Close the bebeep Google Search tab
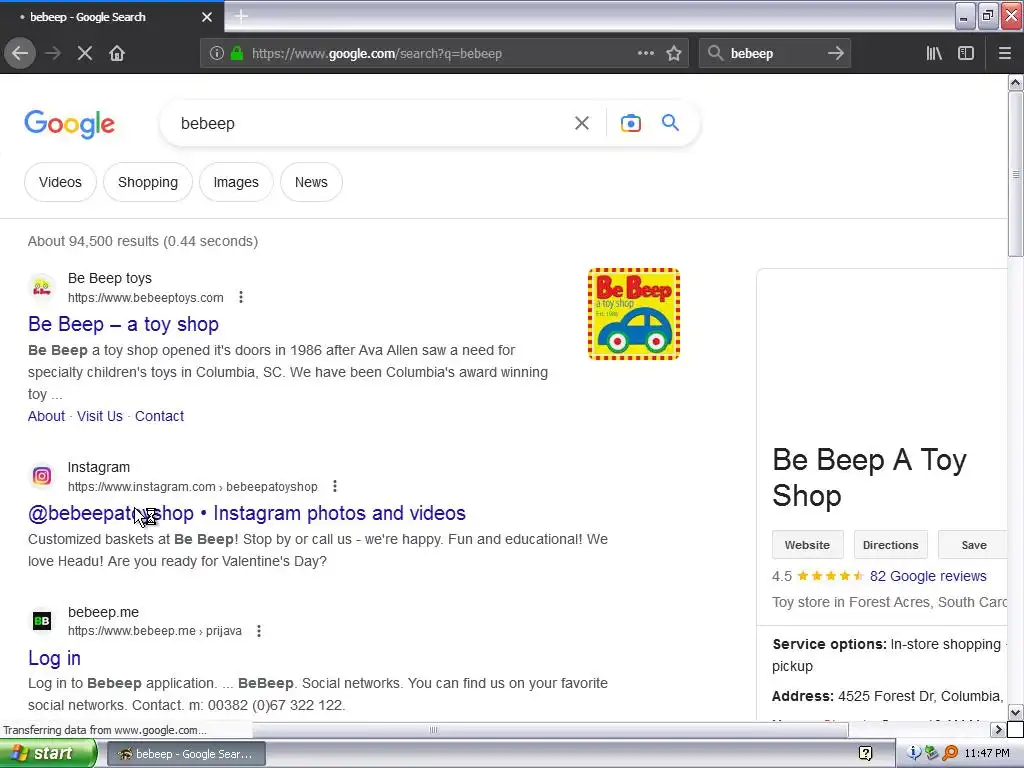The height and width of the screenshot is (768, 1024). point(207,17)
